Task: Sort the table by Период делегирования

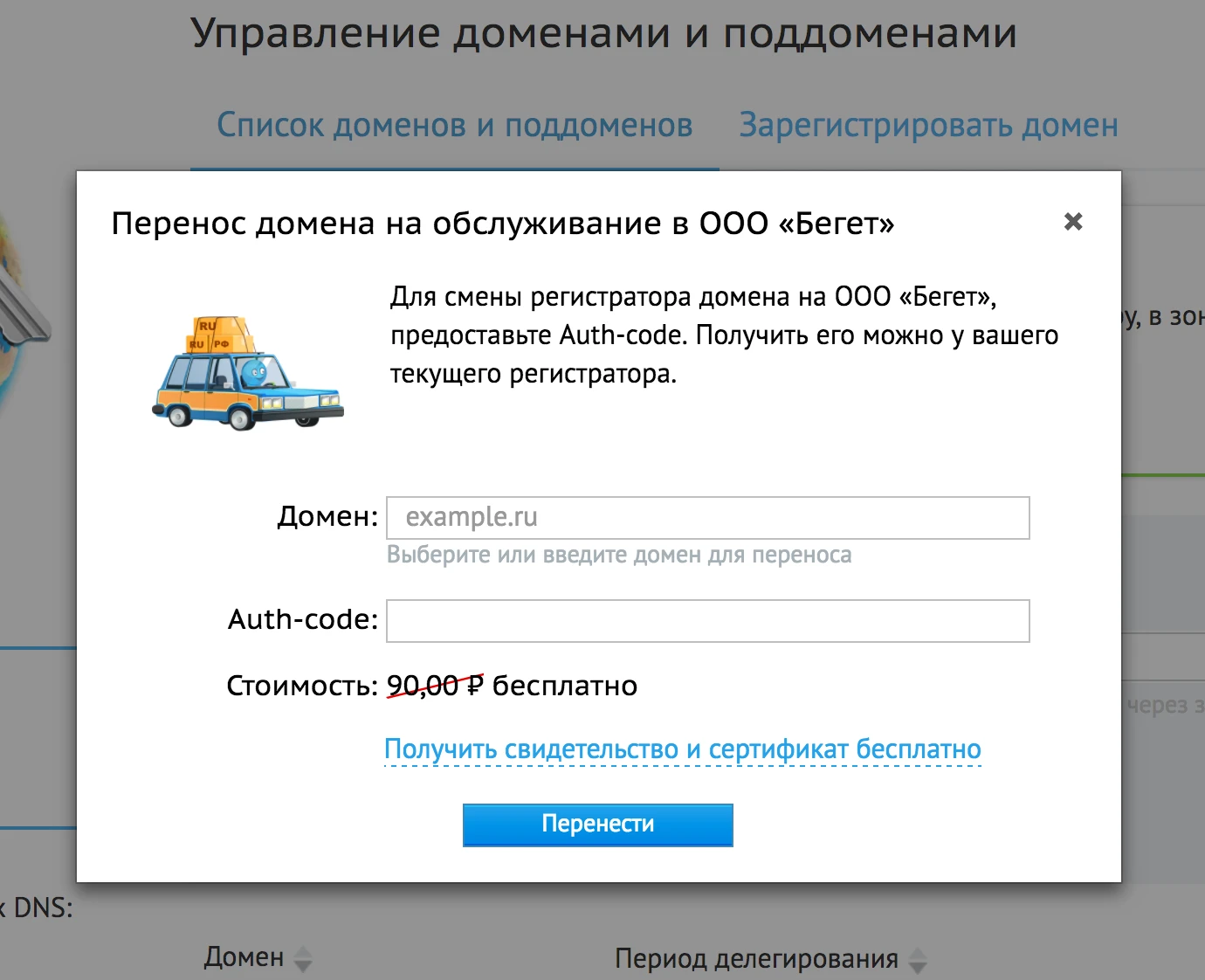Action: coord(758,959)
